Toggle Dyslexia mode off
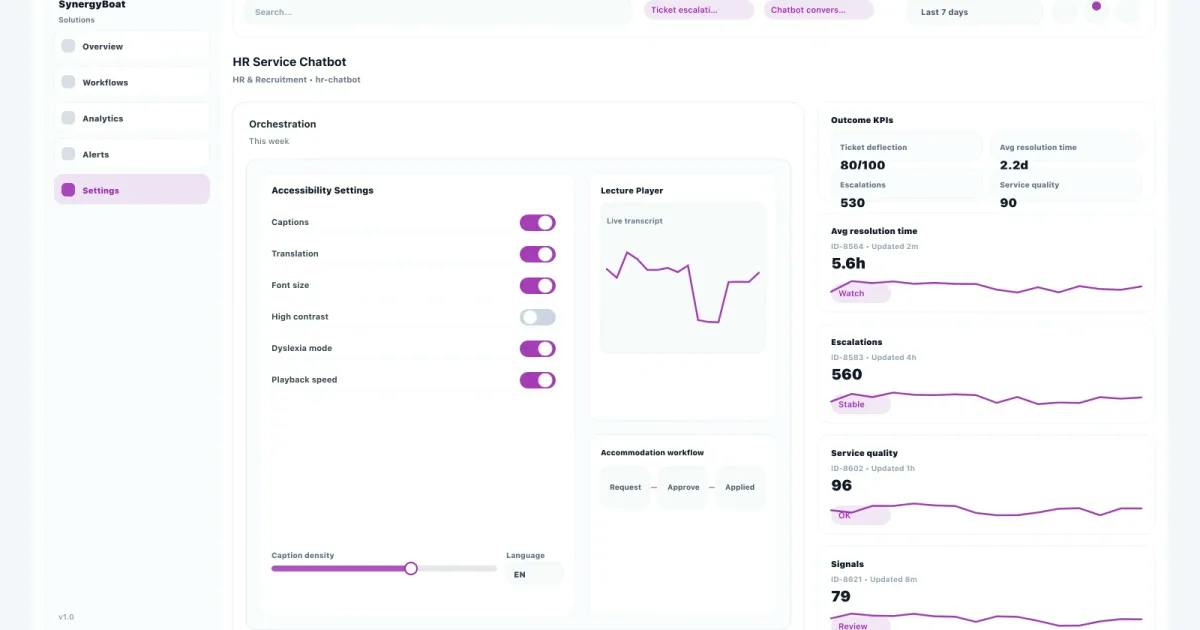 (537, 349)
